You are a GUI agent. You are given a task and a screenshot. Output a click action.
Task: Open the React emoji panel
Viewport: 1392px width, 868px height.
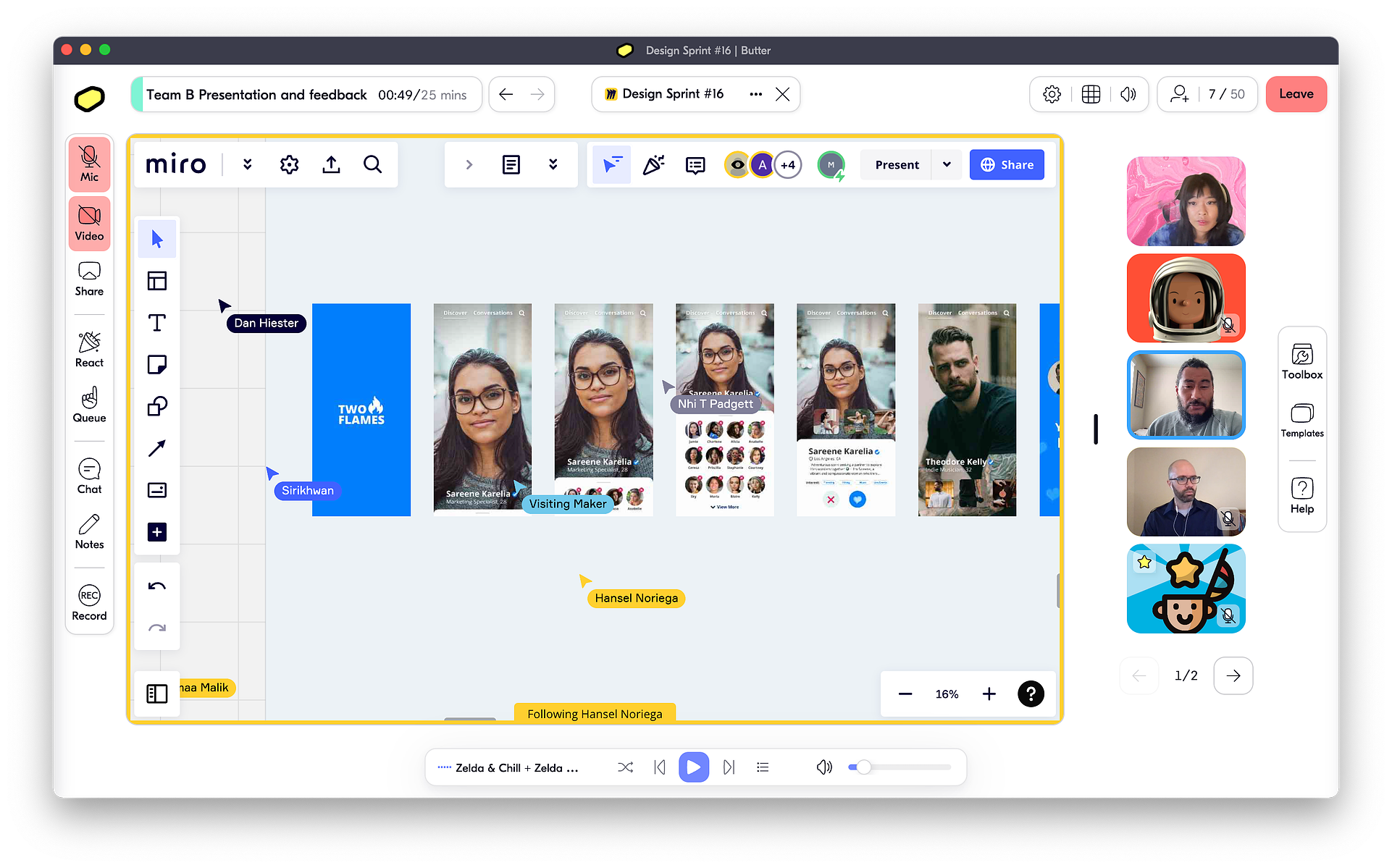tap(89, 350)
